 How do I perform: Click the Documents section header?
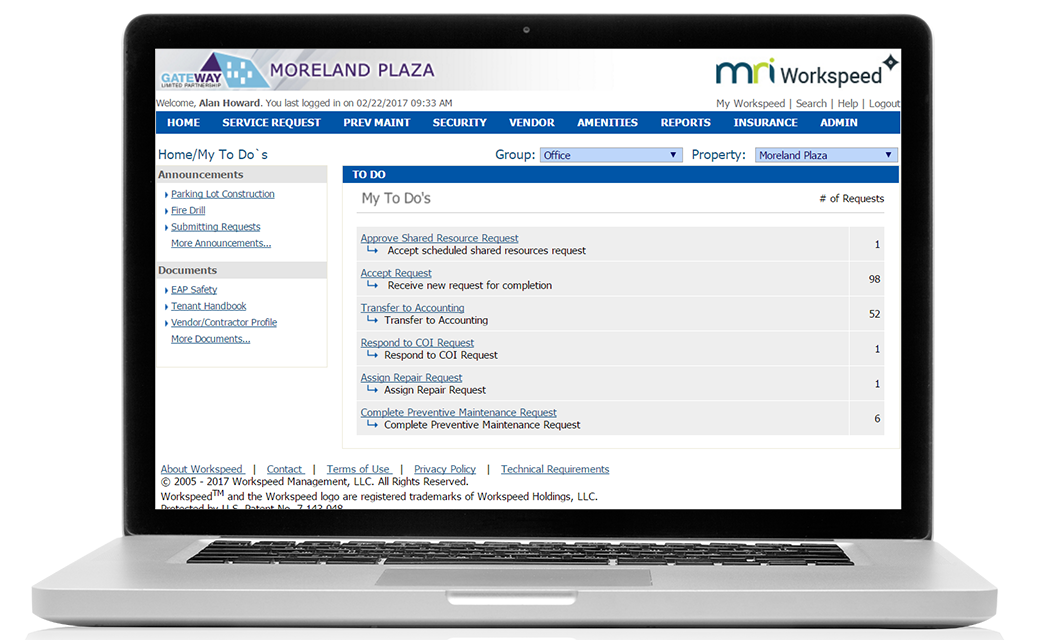pyautogui.click(x=241, y=270)
